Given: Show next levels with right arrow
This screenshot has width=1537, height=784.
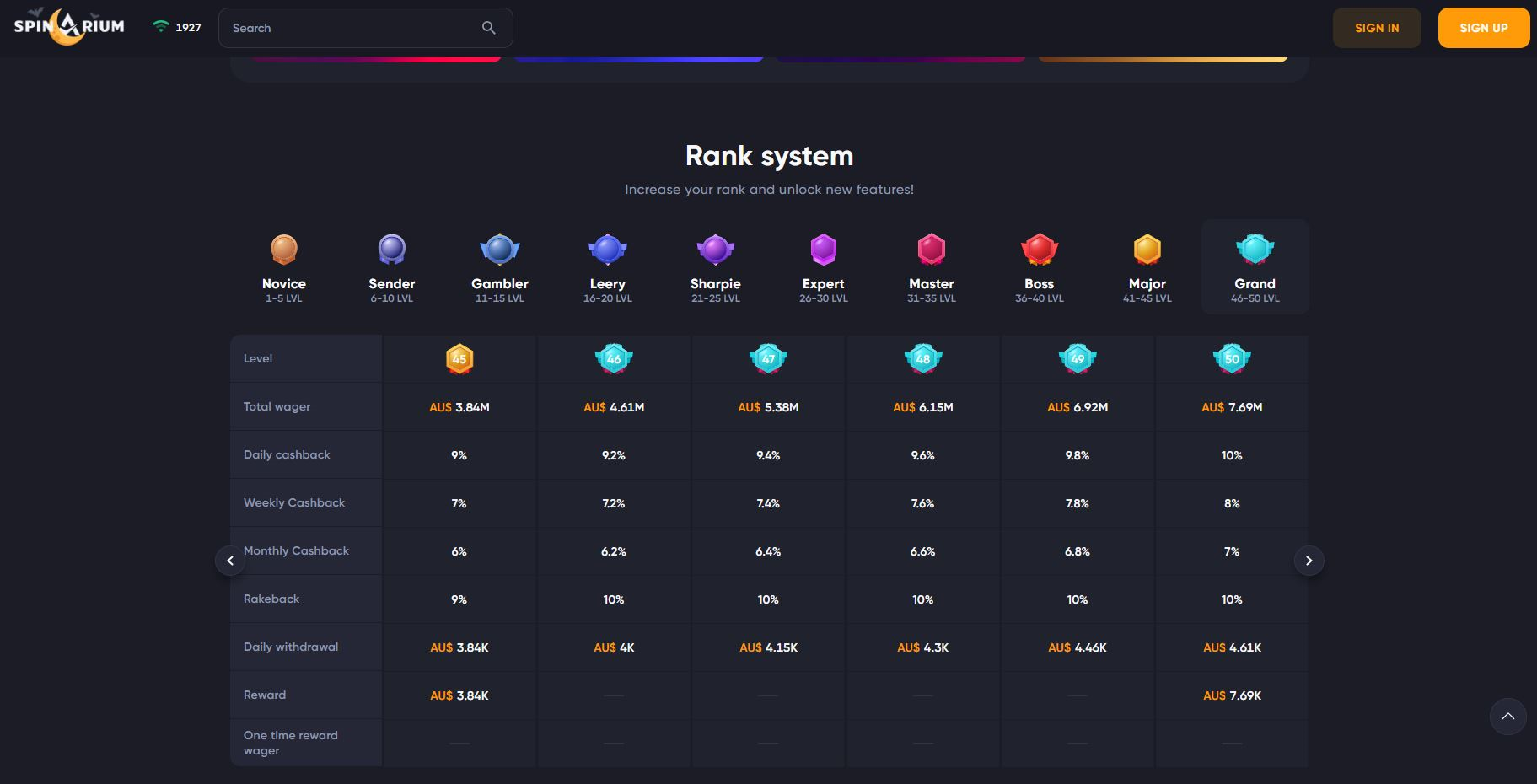Looking at the screenshot, I should (1309, 561).
